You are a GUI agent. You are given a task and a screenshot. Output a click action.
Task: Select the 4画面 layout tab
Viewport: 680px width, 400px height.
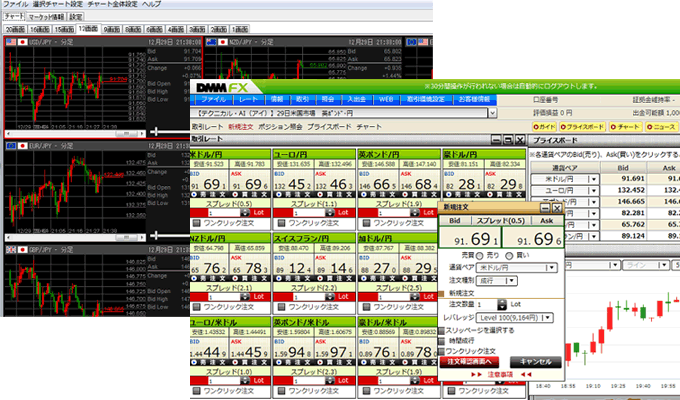click(x=176, y=30)
